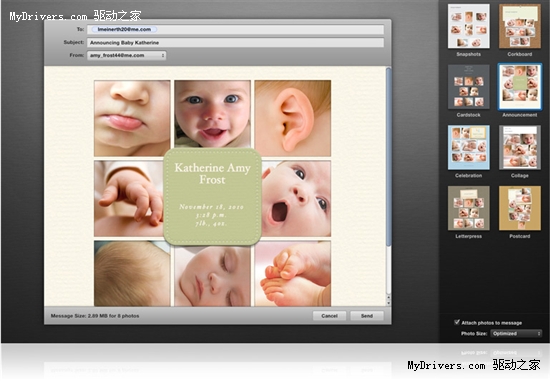Screen dimensions: 550x381
Task: Open the Photo Size dropdown
Action: pyautogui.click(x=516, y=333)
